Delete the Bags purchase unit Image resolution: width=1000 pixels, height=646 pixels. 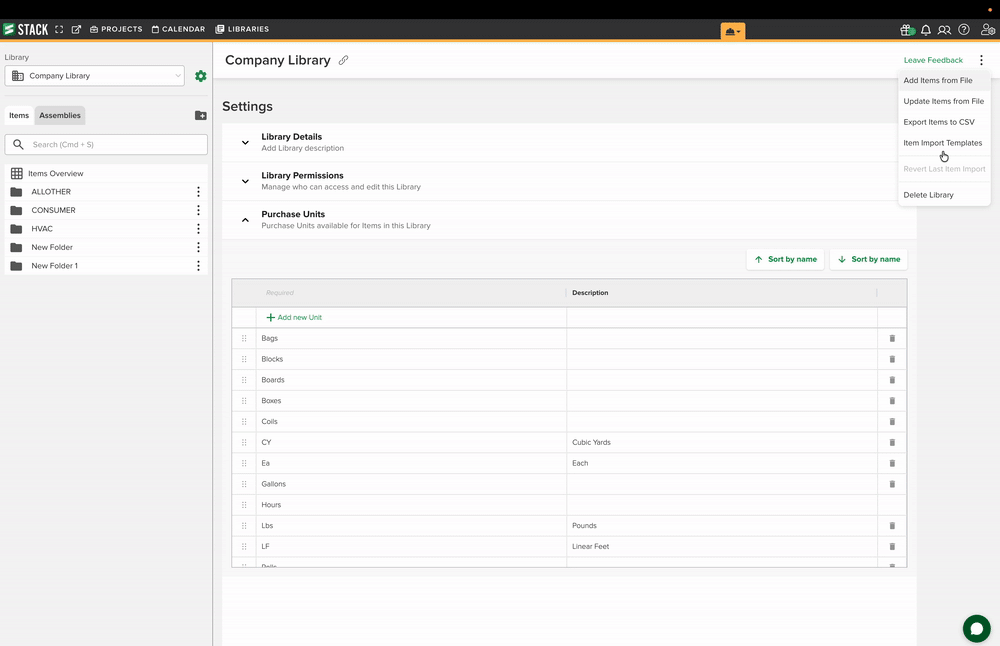pyautogui.click(x=892, y=339)
